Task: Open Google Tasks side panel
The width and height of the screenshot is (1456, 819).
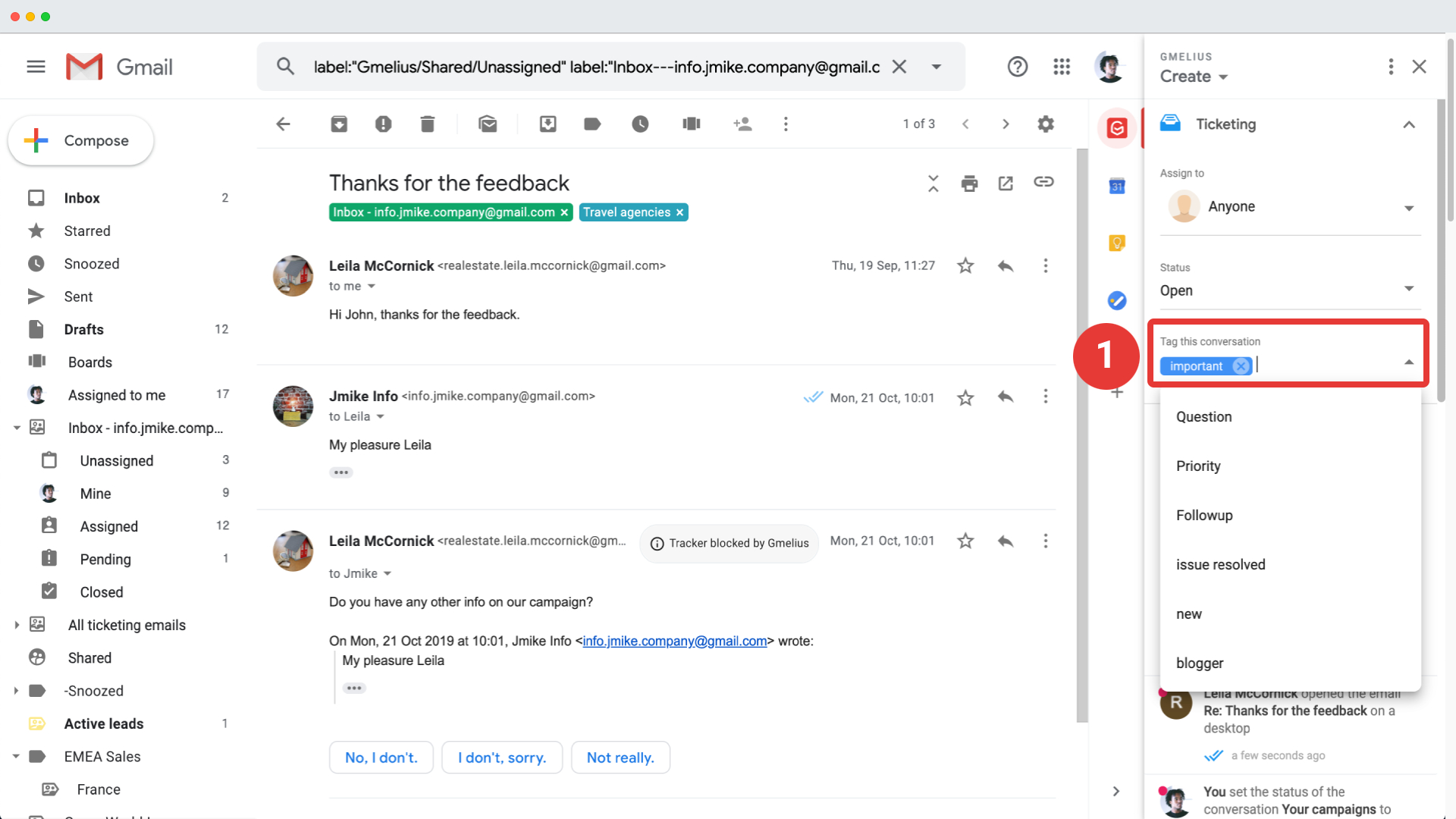Action: 1117,300
